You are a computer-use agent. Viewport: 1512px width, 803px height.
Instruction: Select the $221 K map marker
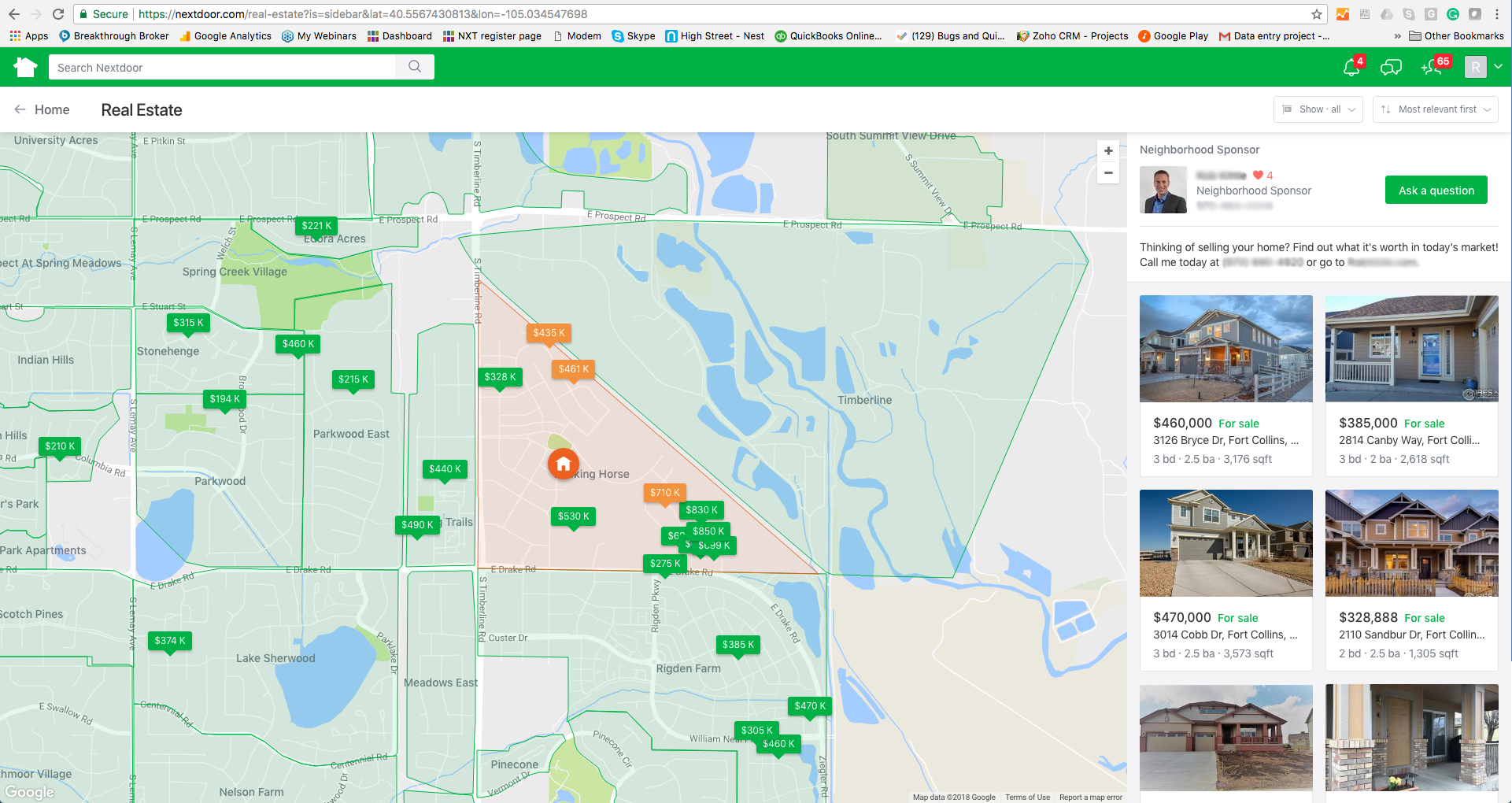point(316,226)
